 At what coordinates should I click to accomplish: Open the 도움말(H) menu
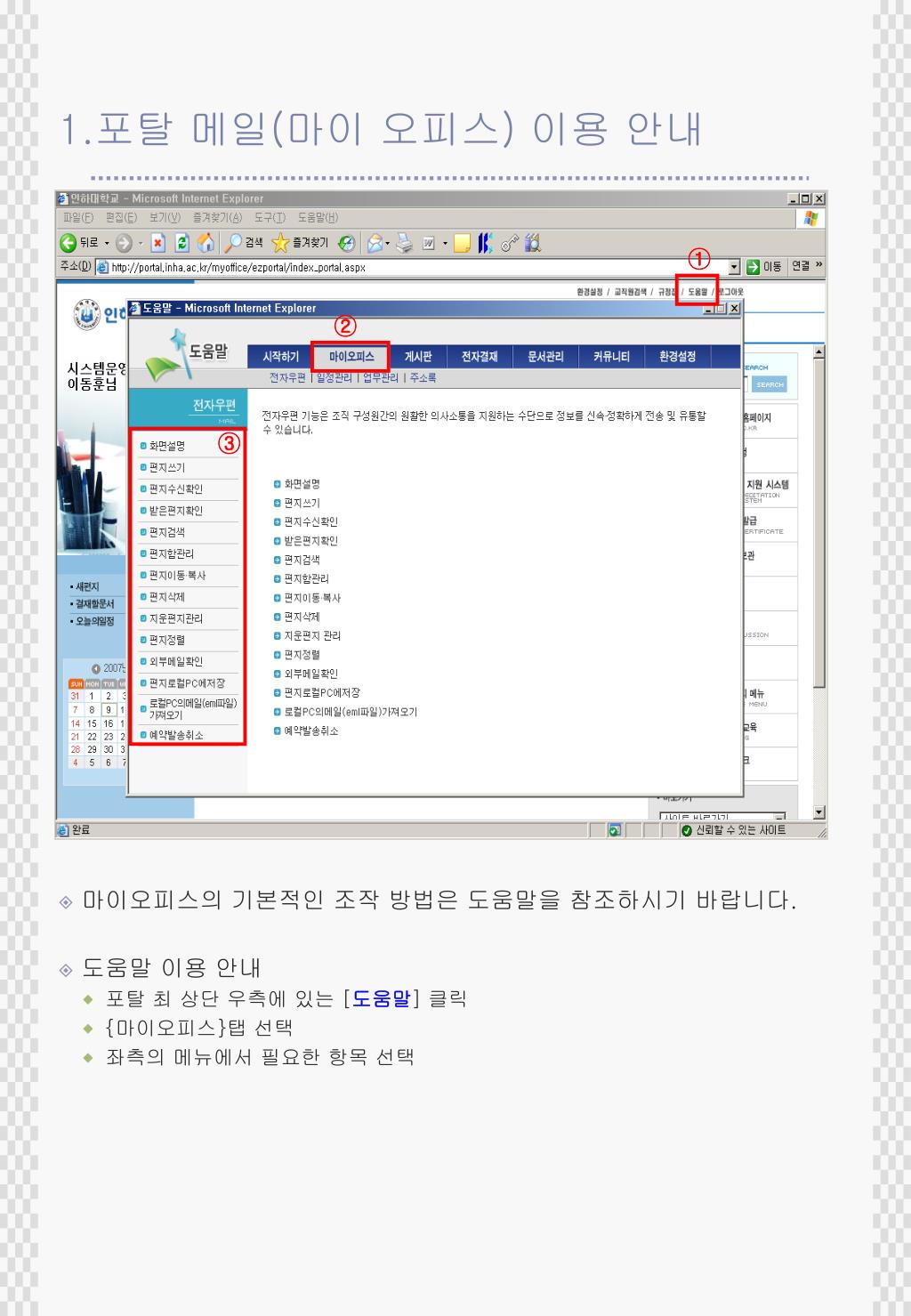click(x=318, y=218)
